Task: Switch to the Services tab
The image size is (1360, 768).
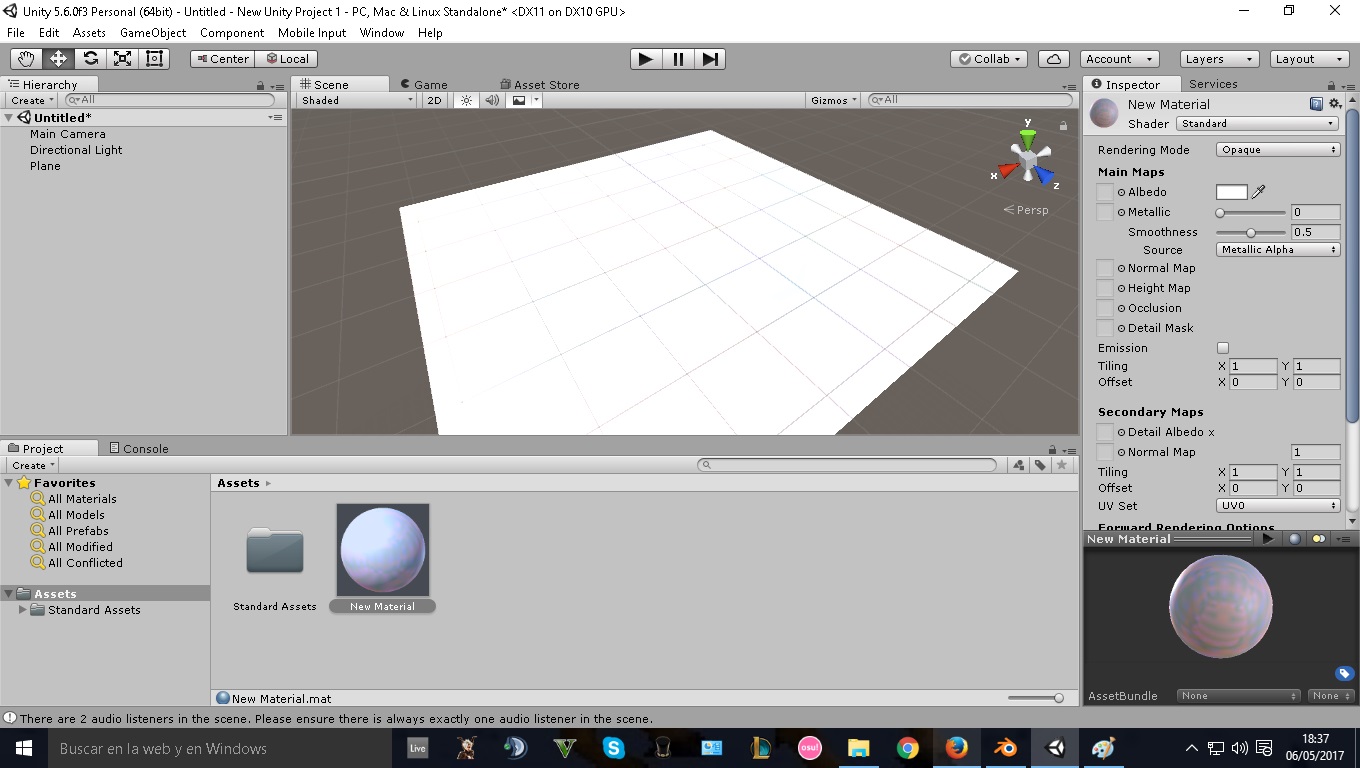Action: (1213, 84)
